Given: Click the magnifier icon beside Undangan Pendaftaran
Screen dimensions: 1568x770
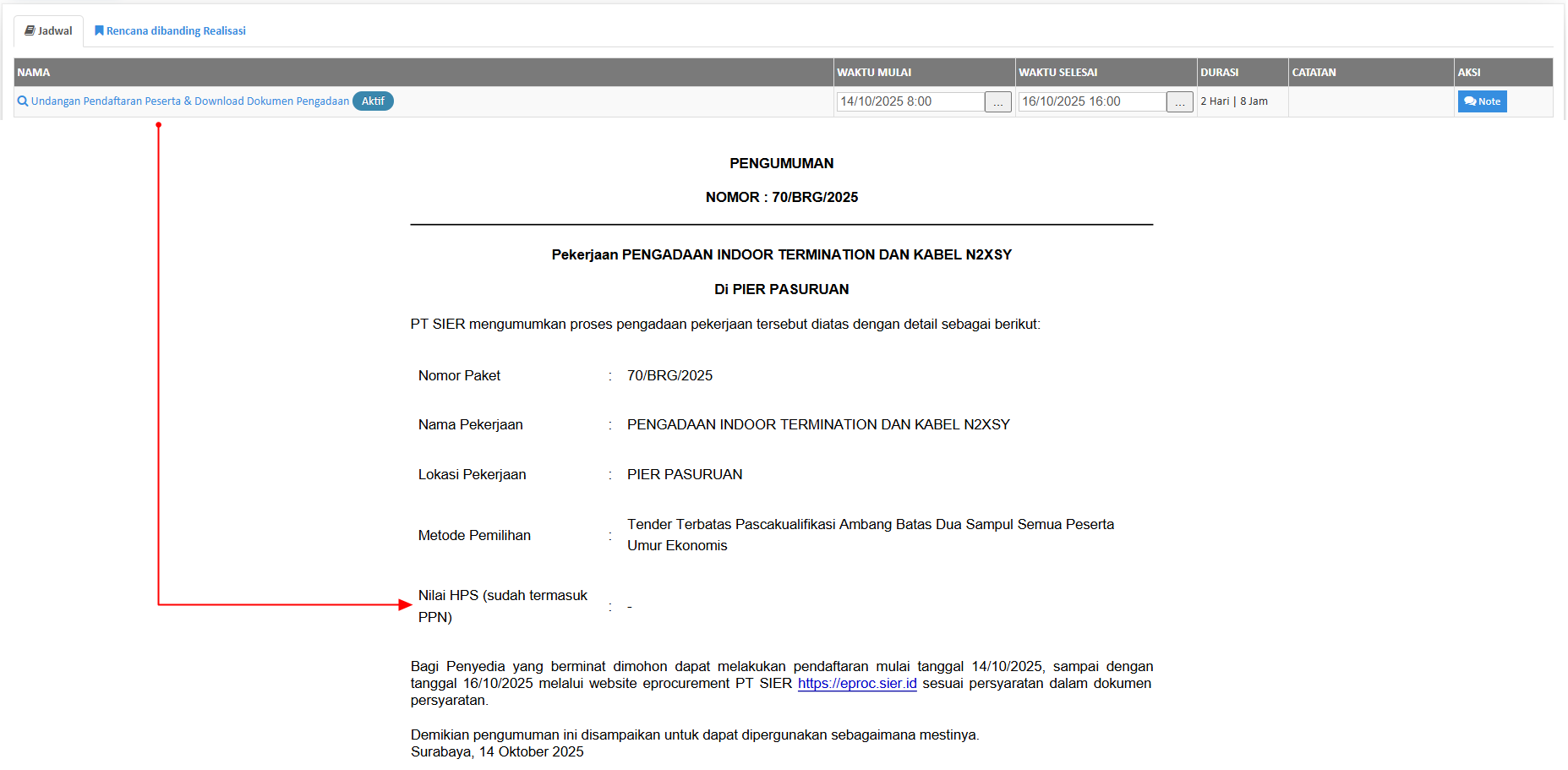Looking at the screenshot, I should [x=23, y=101].
